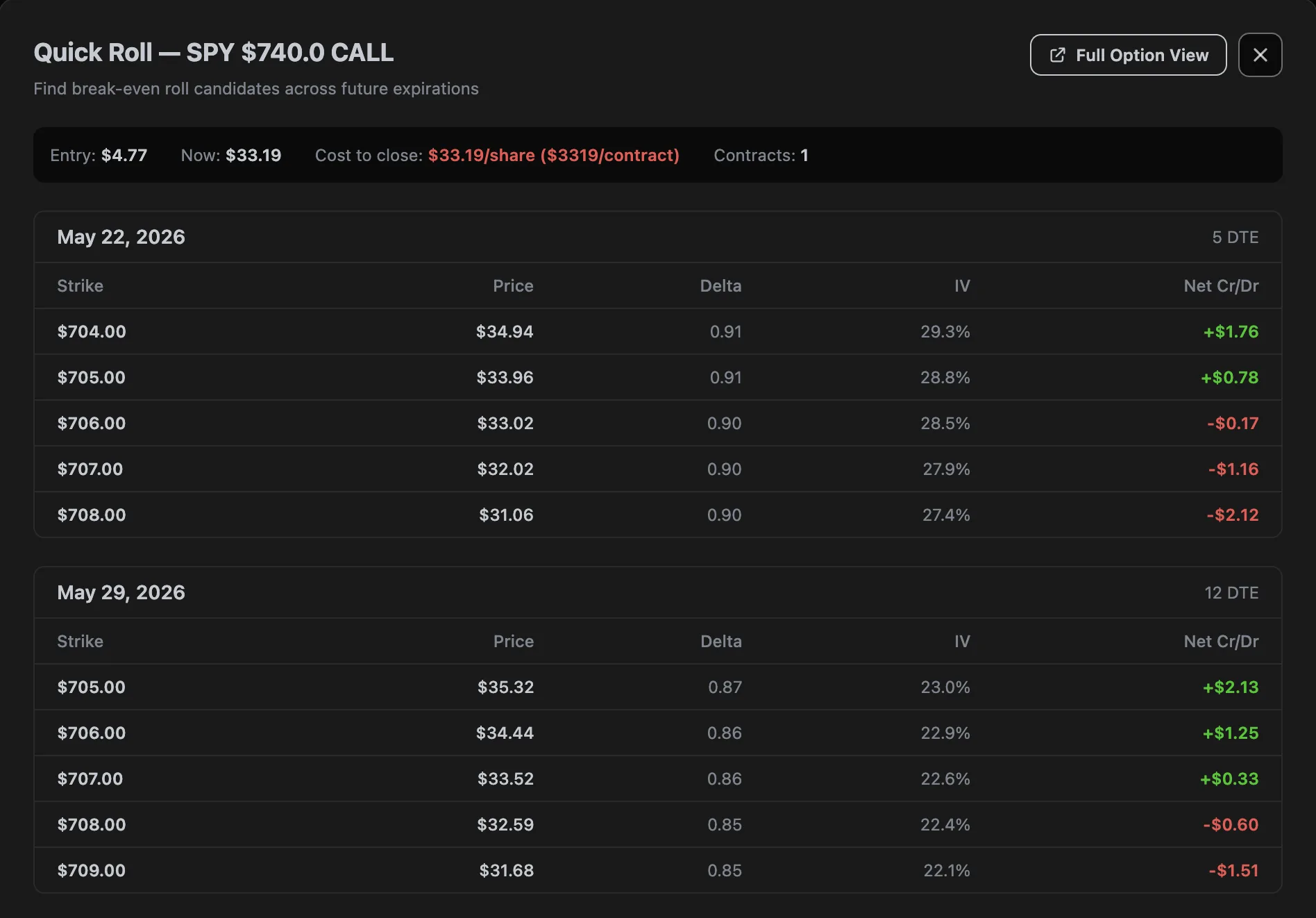The width and height of the screenshot is (1316, 918).
Task: Choose the $706.00 strike priced $34.44
Action: (657, 733)
